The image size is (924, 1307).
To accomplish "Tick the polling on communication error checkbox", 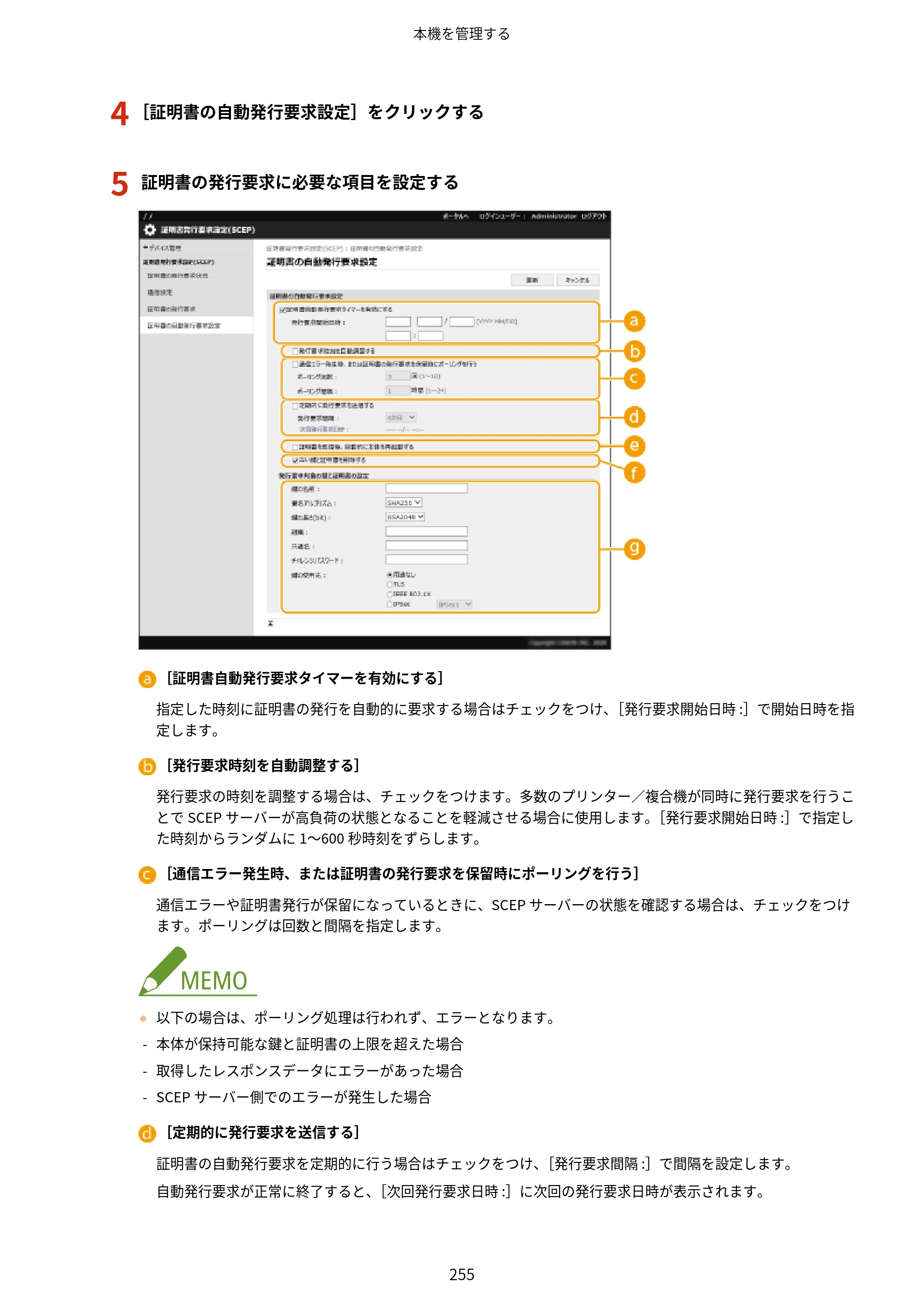I will 295,365.
